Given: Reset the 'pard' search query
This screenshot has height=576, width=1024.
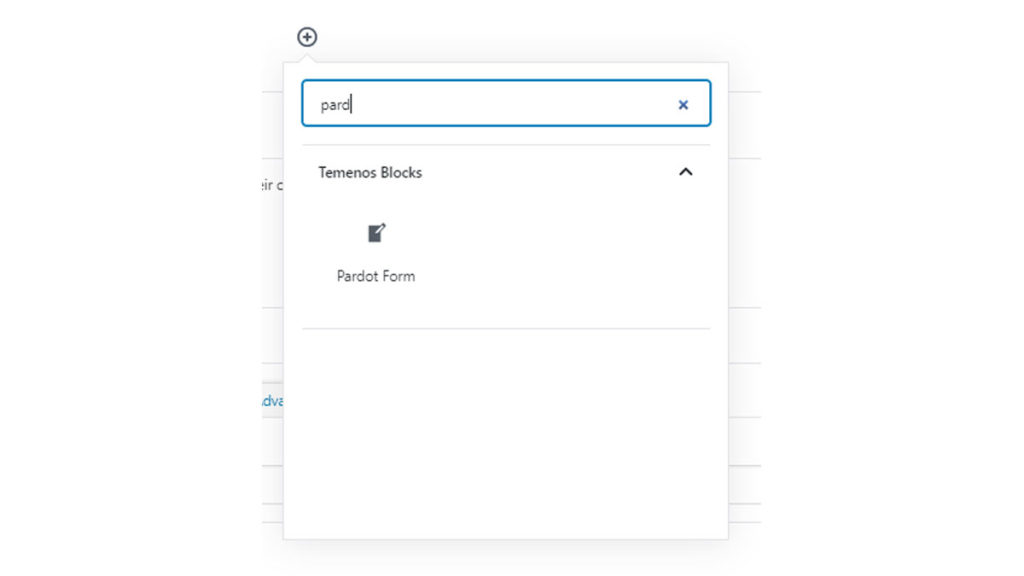Looking at the screenshot, I should (683, 104).
